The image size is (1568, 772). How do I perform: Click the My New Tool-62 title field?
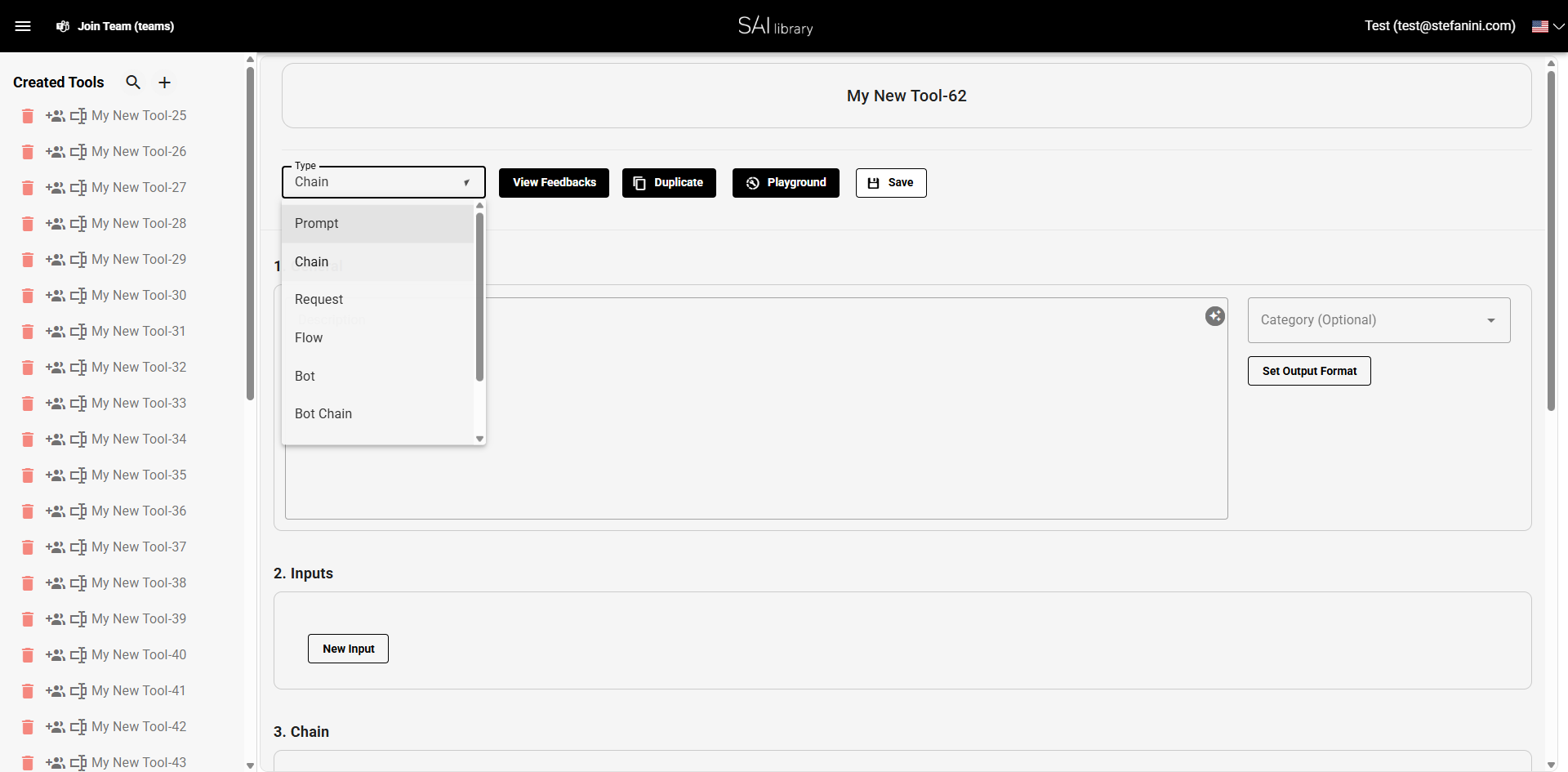coord(906,96)
